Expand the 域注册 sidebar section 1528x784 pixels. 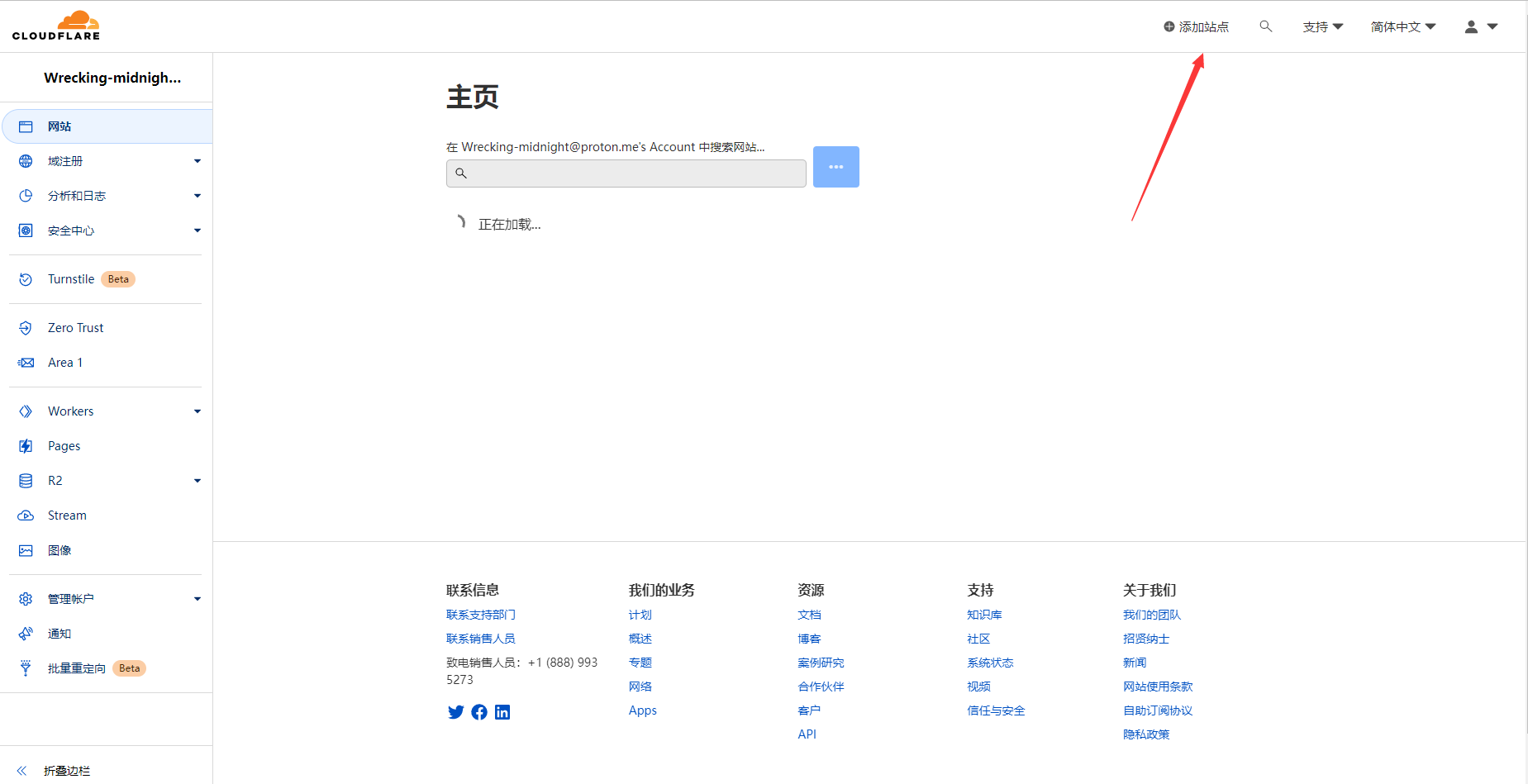[107, 161]
